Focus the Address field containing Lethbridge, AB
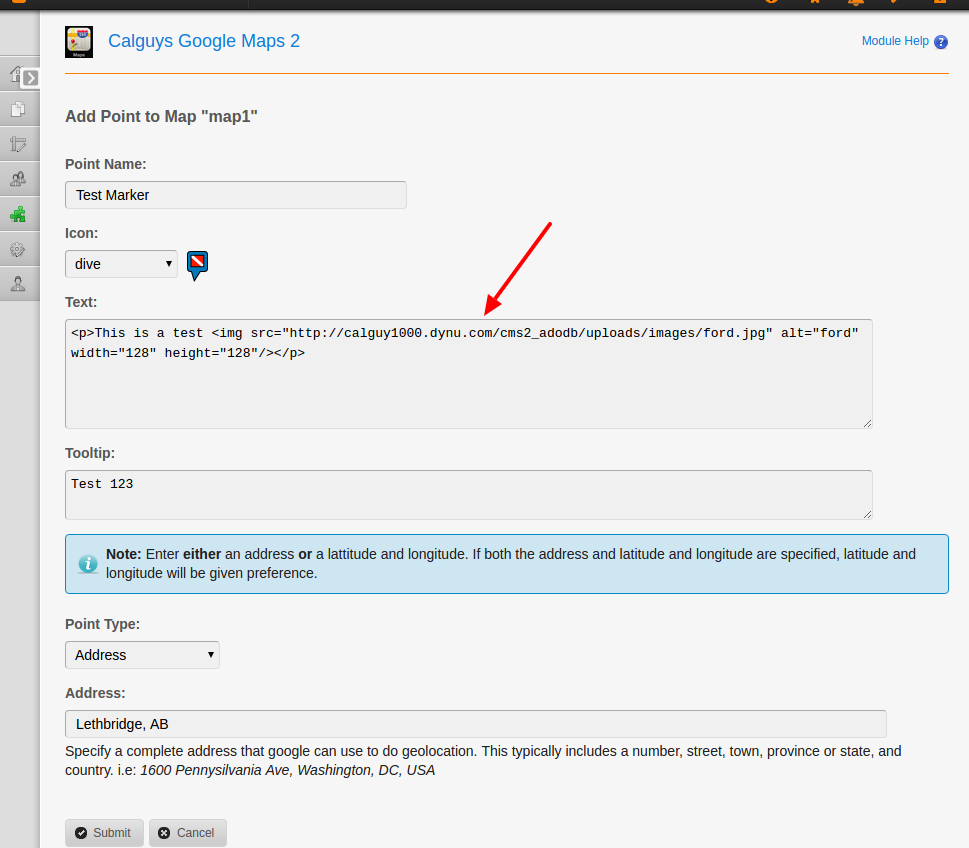Image resolution: width=969 pixels, height=848 pixels. coord(475,724)
